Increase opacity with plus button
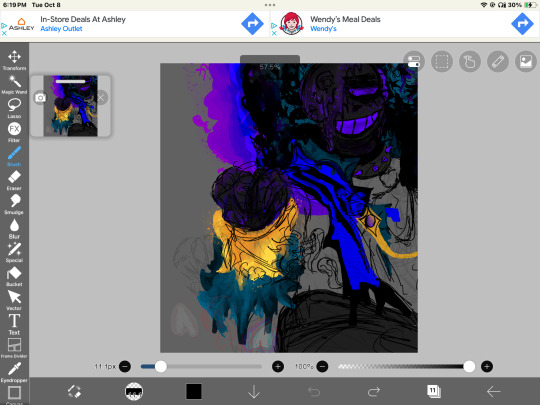540x405 pixels. (487, 366)
